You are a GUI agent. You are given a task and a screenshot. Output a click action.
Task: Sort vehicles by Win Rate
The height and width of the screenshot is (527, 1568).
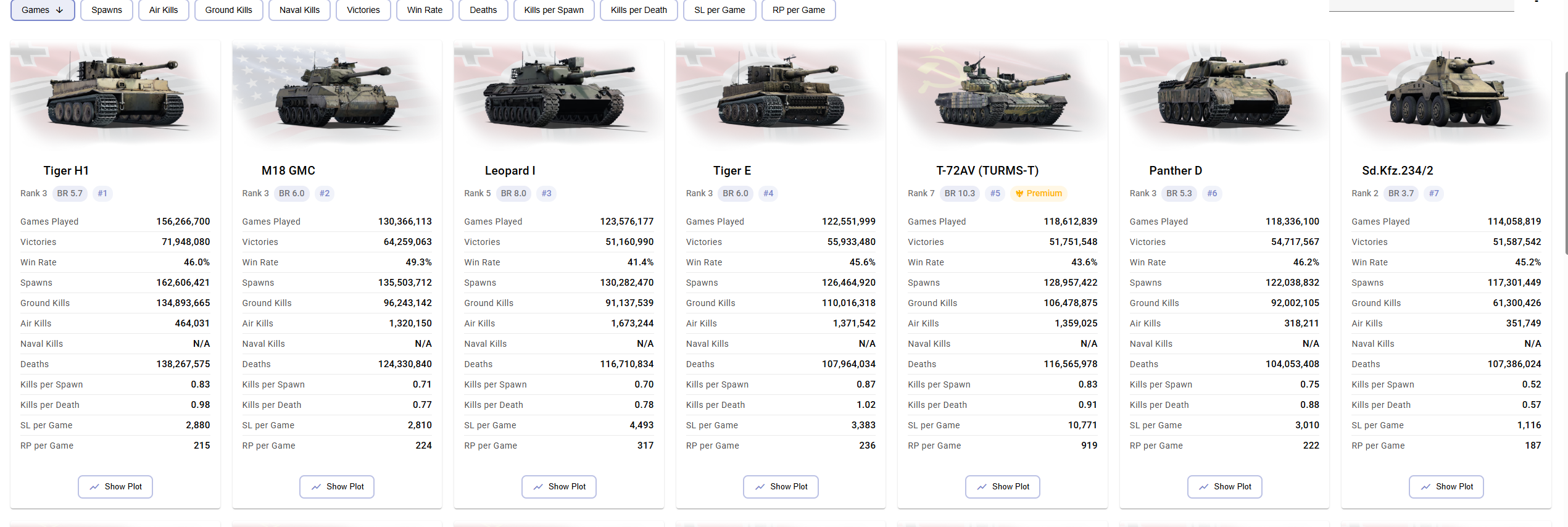pos(425,10)
